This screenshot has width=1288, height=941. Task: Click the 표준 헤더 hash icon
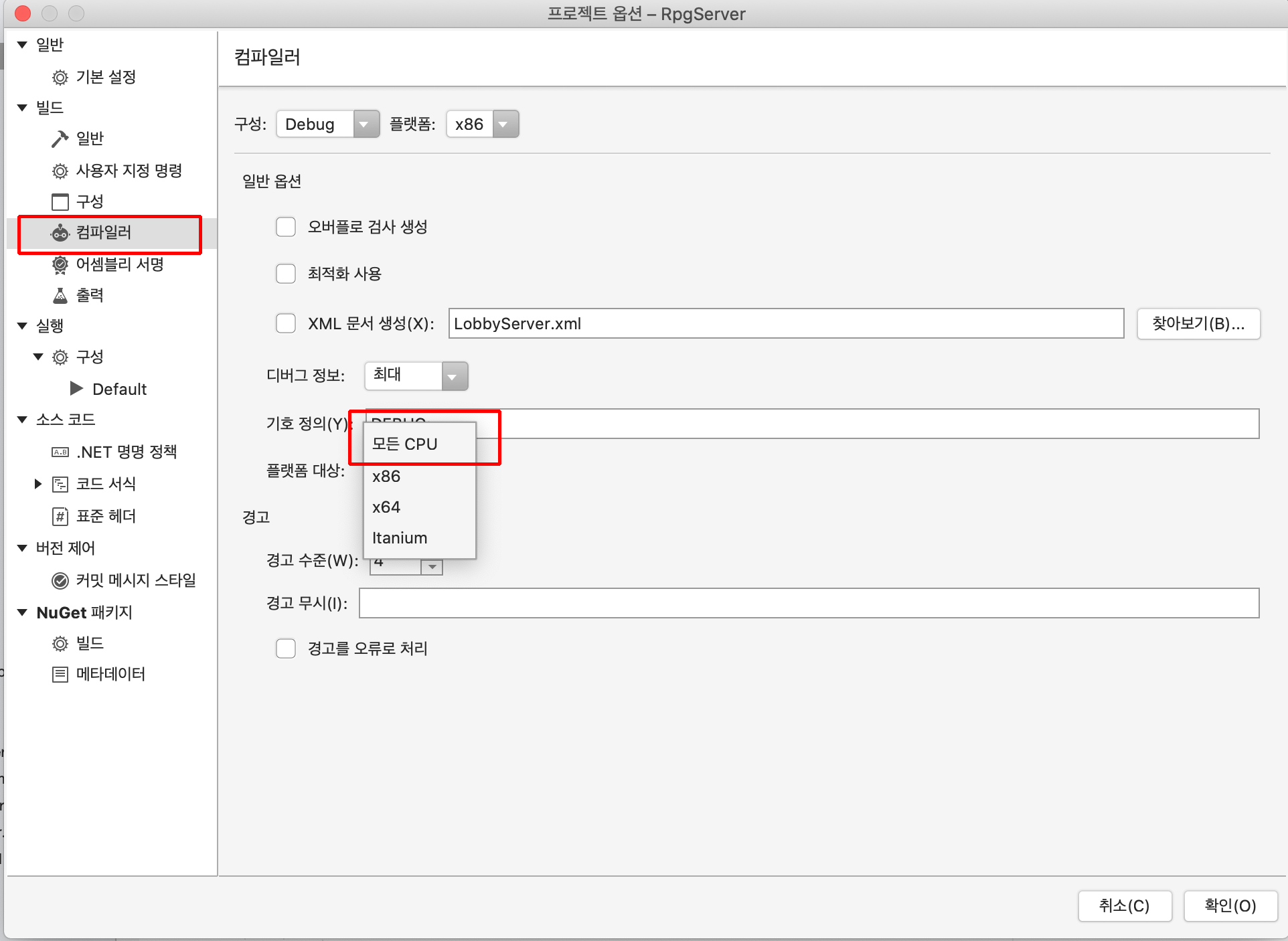coord(60,516)
